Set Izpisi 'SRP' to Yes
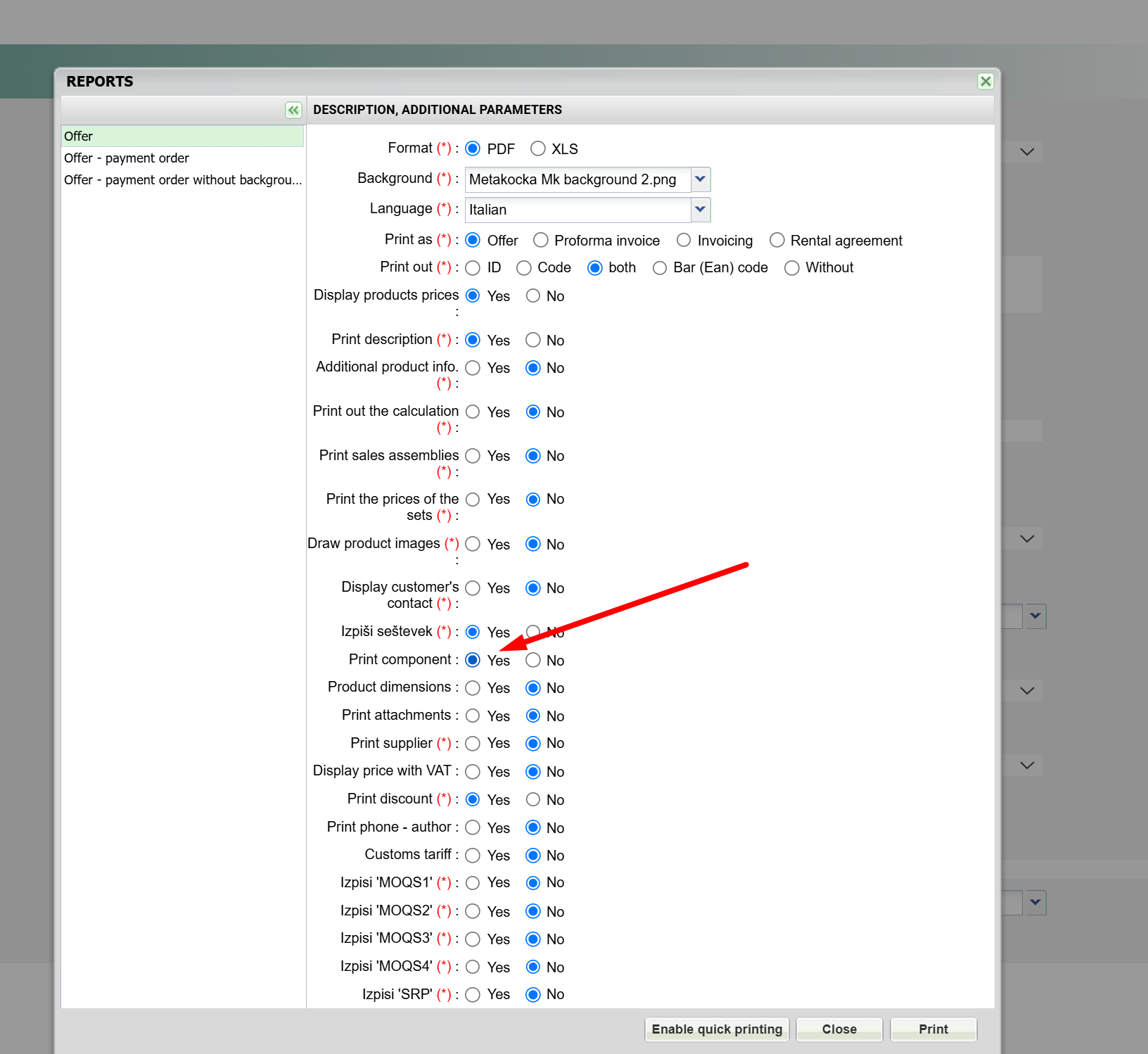Screen dimensions: 1148x1054 tap(473, 994)
